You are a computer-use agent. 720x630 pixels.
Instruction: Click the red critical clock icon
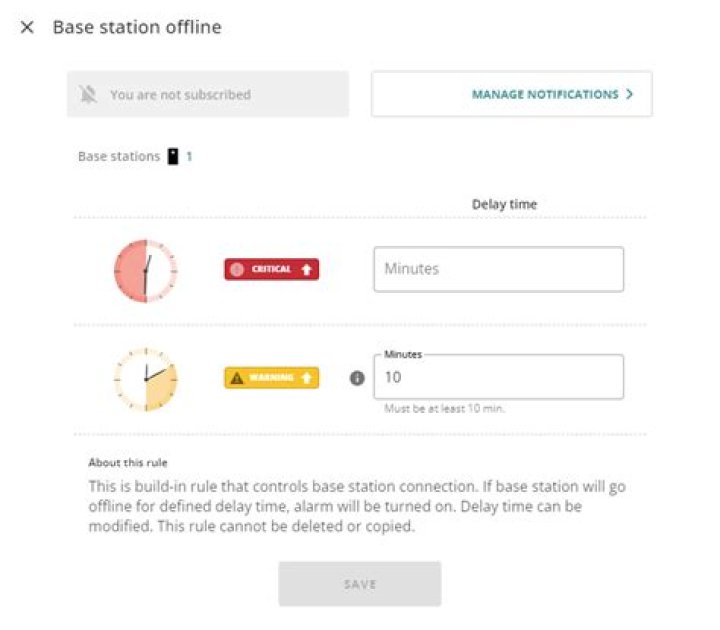[145, 270]
